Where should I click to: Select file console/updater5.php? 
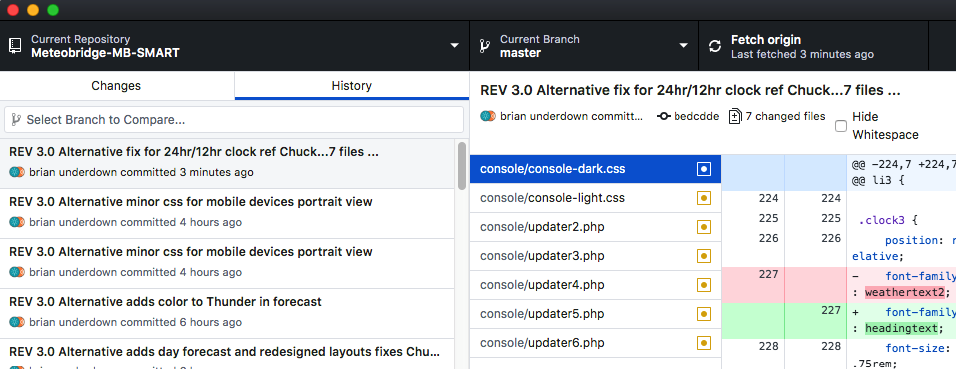pos(595,313)
